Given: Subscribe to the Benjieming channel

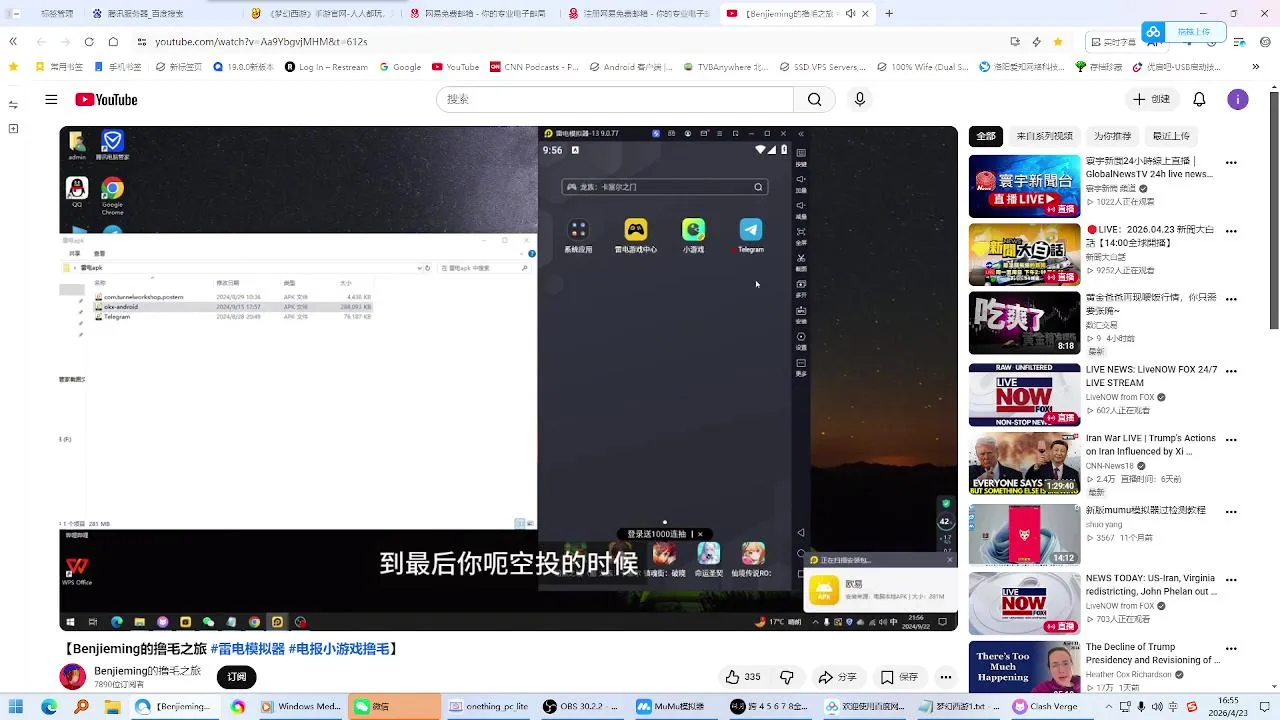Looking at the screenshot, I should [236, 677].
